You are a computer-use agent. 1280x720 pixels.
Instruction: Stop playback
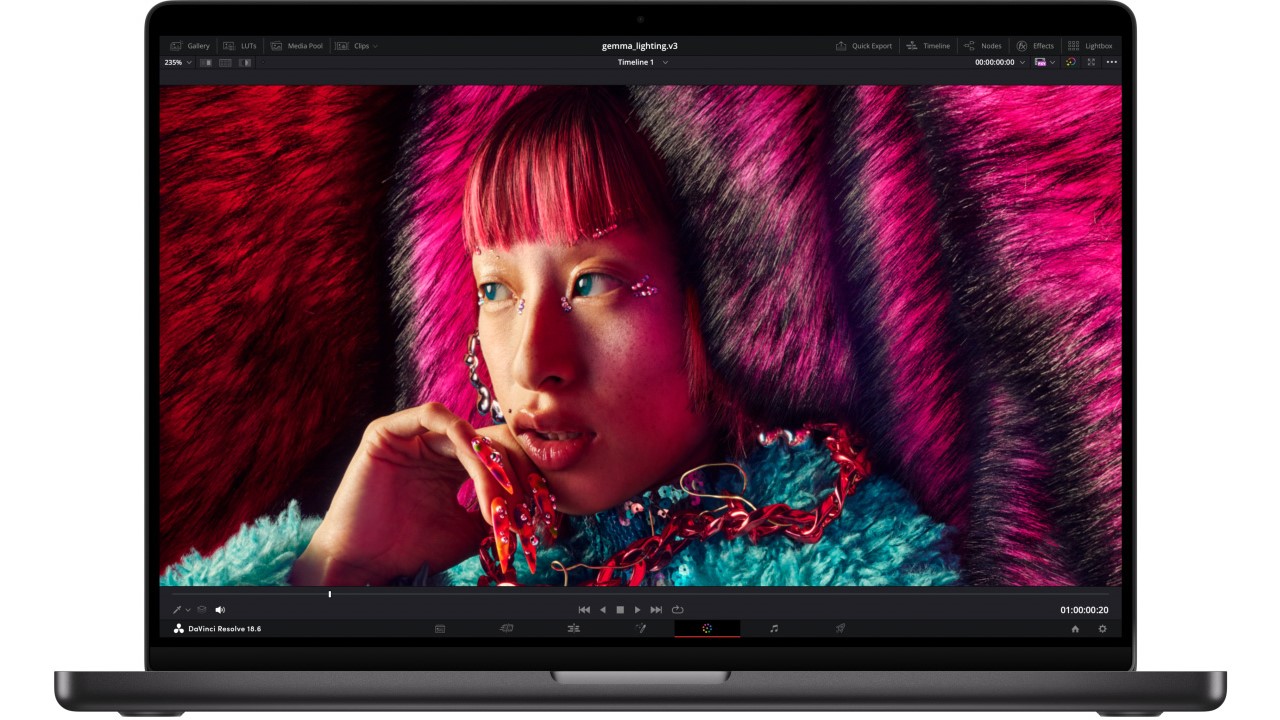(x=620, y=610)
